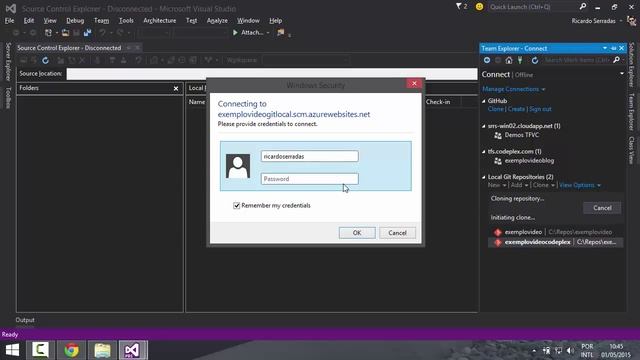640x360 pixels.
Task: Open Team Explorer Home page
Action: (x=509, y=60)
